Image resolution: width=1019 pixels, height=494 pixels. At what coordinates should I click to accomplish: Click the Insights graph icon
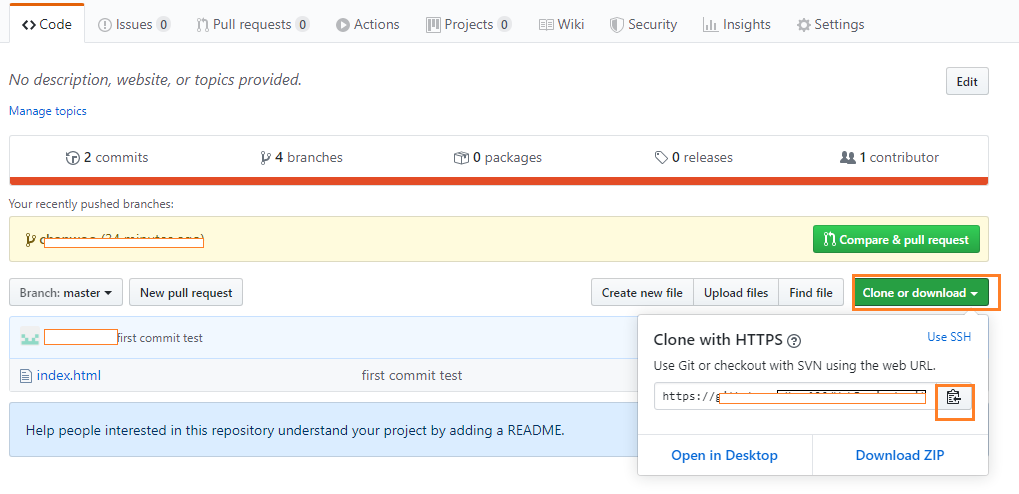pyautogui.click(x=710, y=25)
